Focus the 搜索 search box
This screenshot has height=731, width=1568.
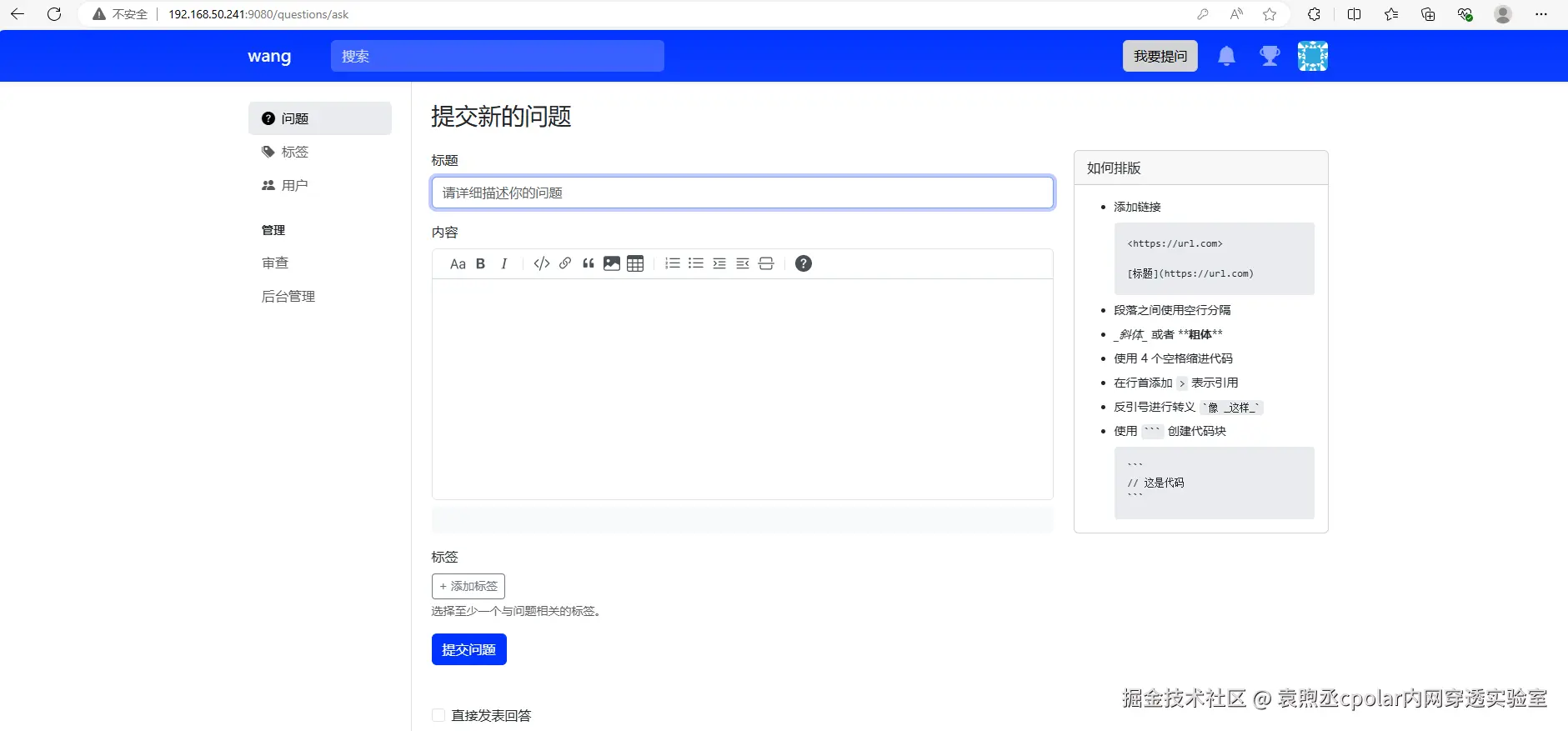point(498,56)
